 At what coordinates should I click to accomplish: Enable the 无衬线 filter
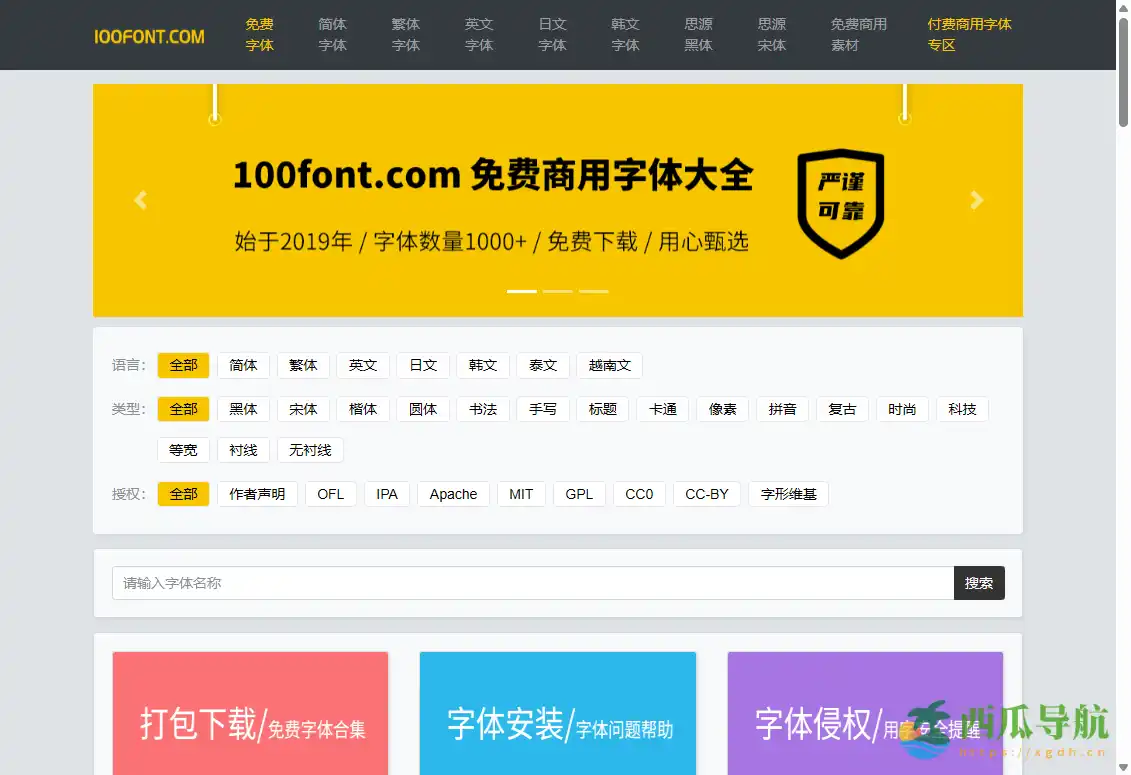coord(310,450)
